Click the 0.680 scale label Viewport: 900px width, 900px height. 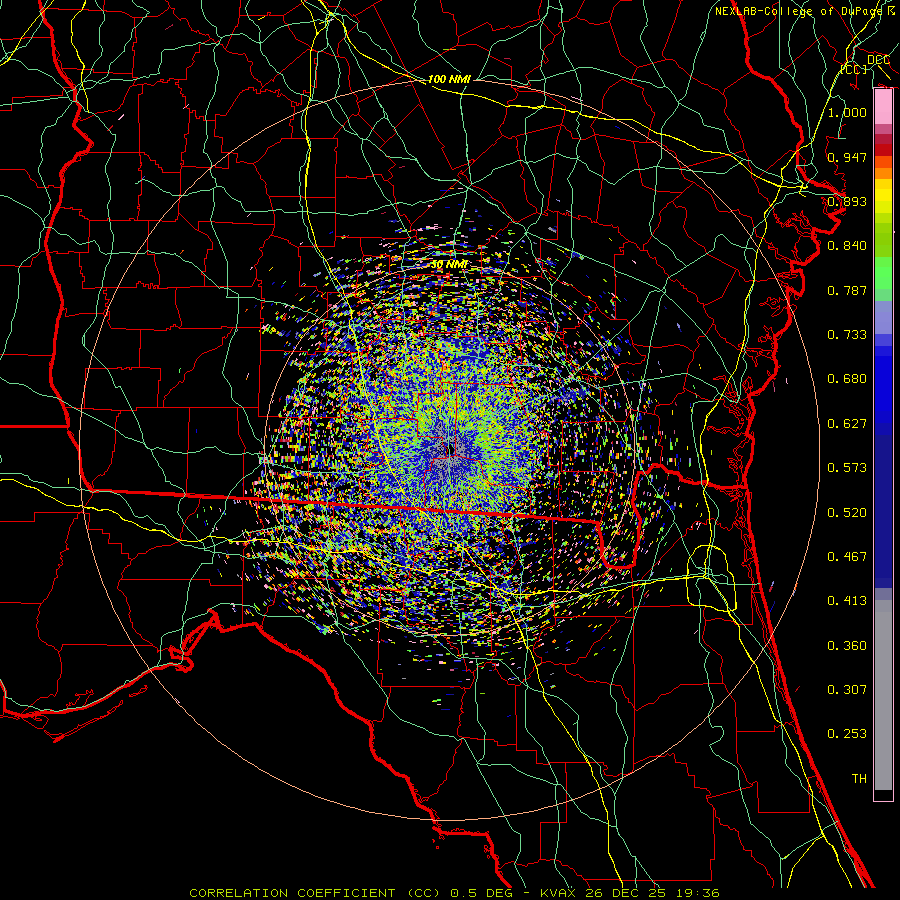(847, 379)
